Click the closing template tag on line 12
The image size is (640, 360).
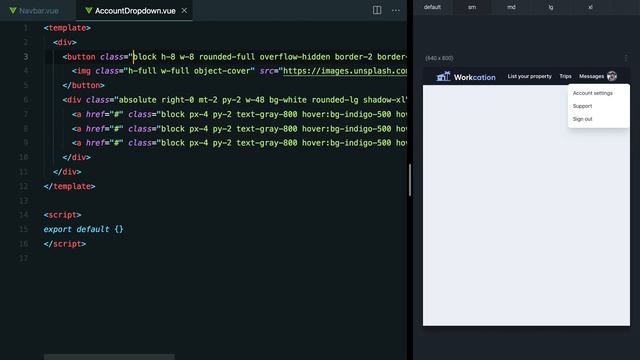click(x=69, y=186)
